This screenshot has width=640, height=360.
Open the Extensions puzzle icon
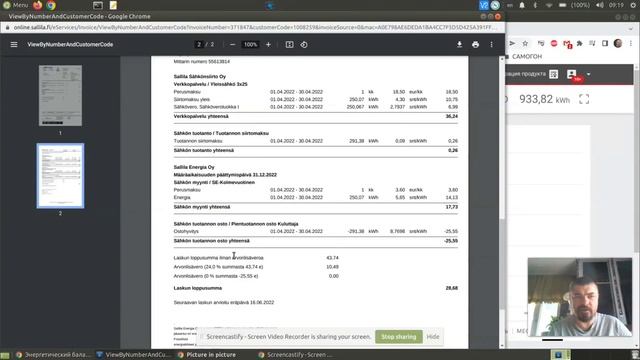tap(579, 43)
